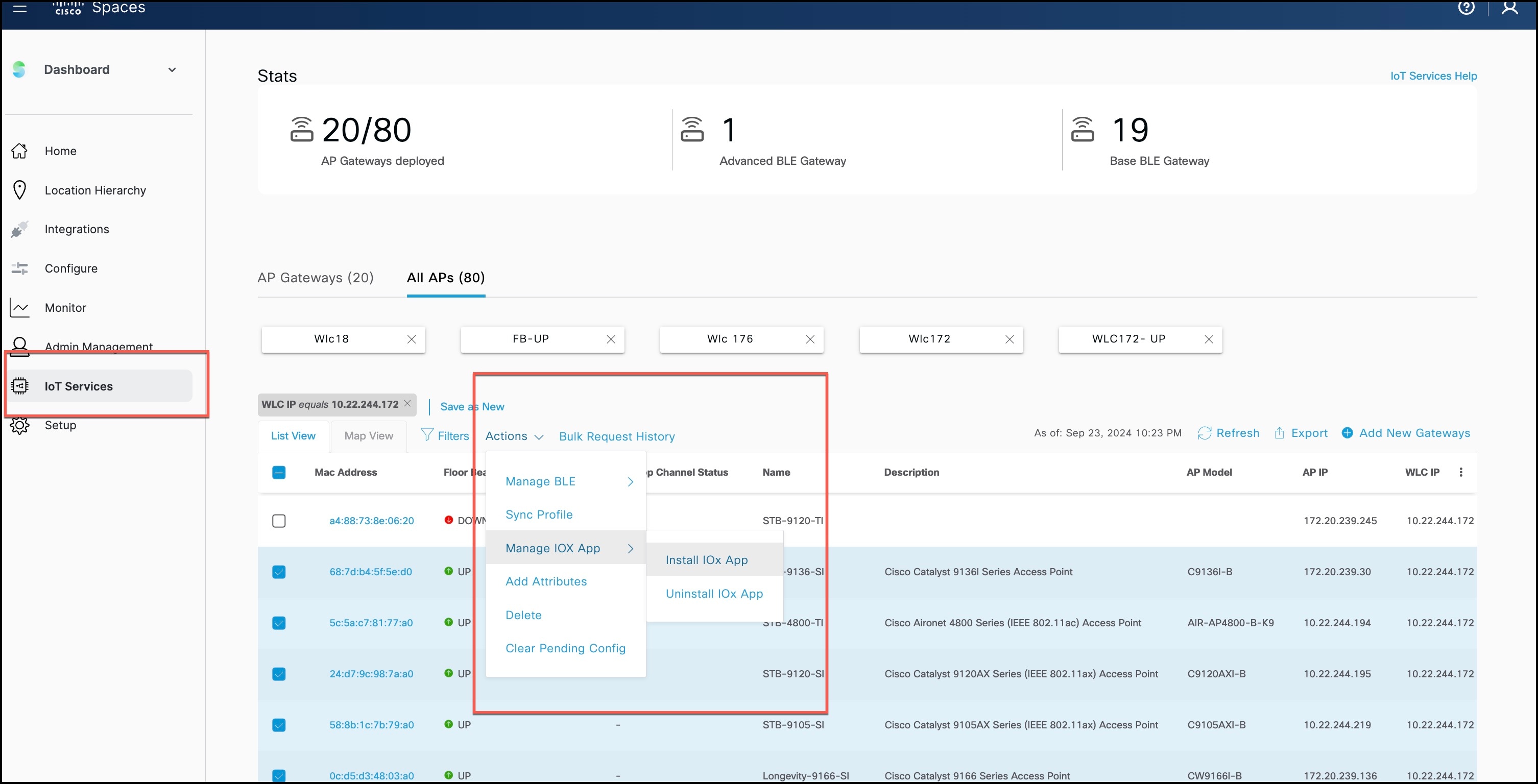Viewport: 1538px width, 784px height.
Task: Click the Base BLE Gateway router icon
Action: [1082, 129]
